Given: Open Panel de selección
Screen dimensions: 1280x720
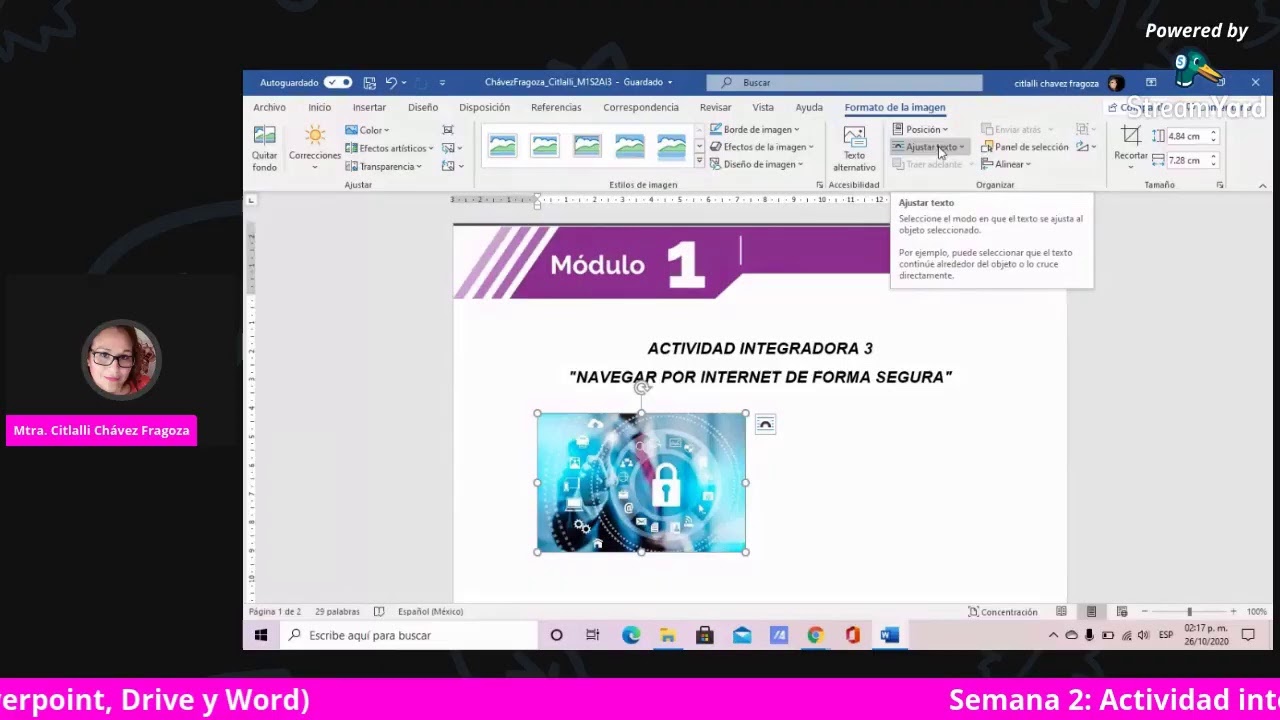Looking at the screenshot, I should coord(1025,147).
